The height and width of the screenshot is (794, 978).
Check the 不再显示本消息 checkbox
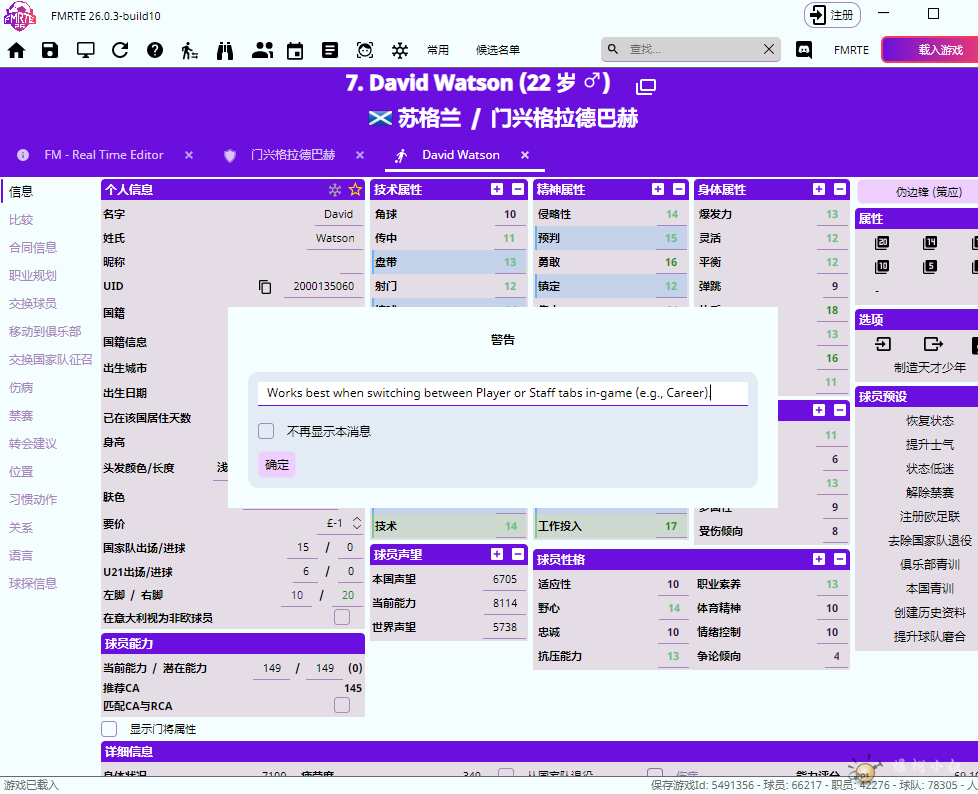[266, 431]
